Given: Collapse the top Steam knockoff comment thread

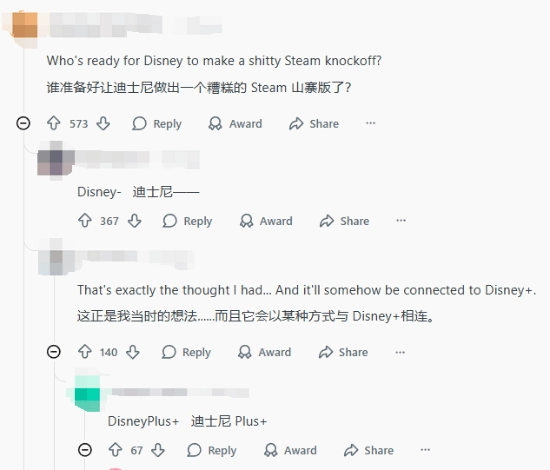Looking at the screenshot, I should click(23, 123).
